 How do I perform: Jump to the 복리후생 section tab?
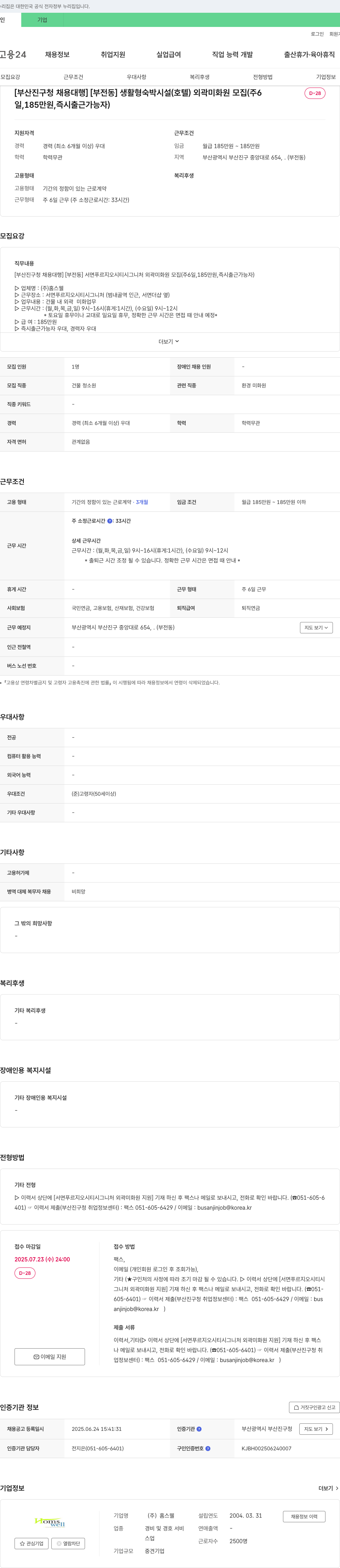[x=199, y=77]
